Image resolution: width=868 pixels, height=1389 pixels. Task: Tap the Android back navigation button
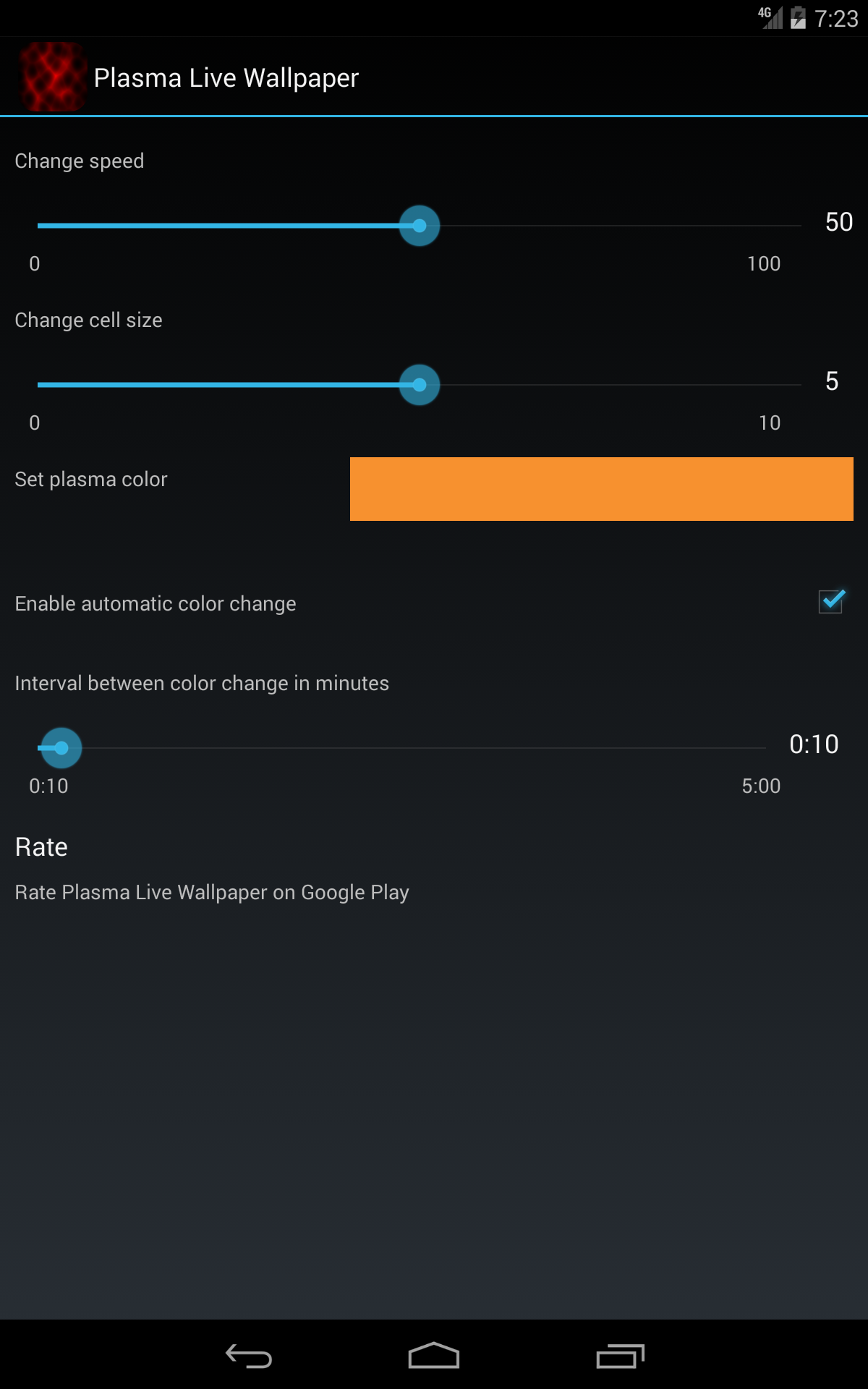point(248,1356)
